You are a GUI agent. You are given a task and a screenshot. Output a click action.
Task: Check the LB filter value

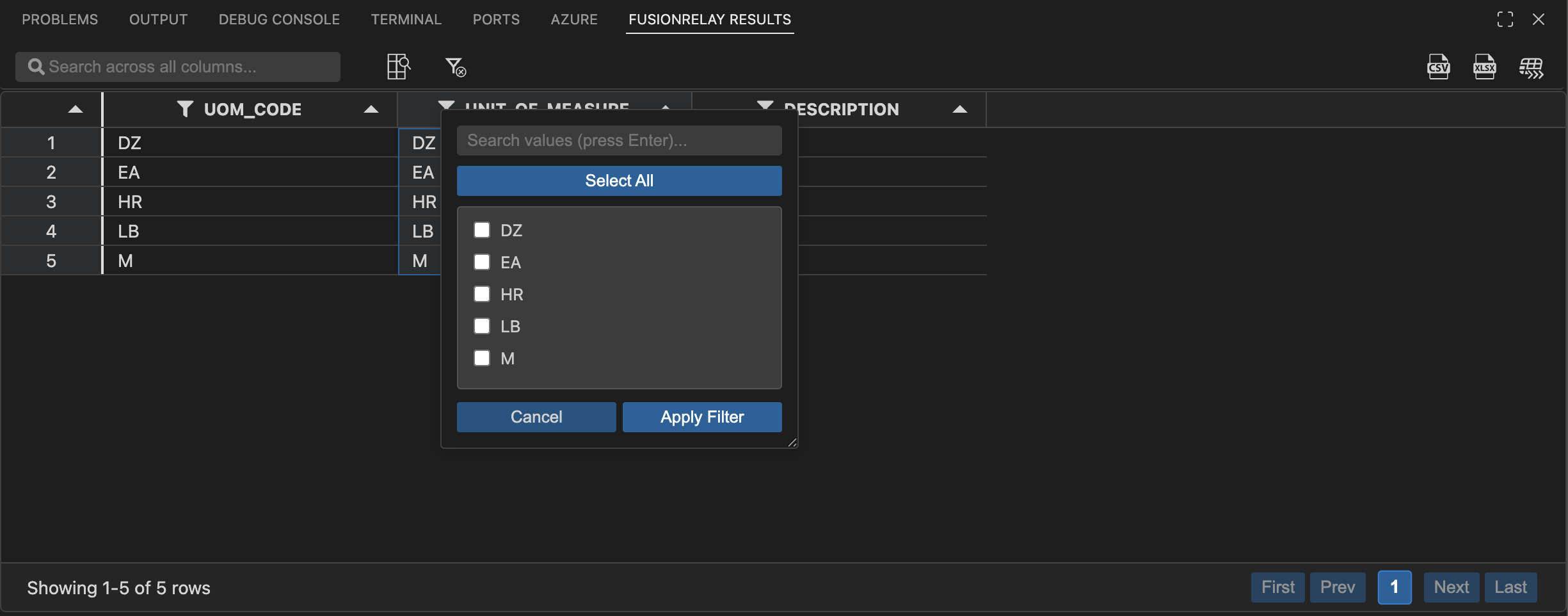pyautogui.click(x=482, y=326)
